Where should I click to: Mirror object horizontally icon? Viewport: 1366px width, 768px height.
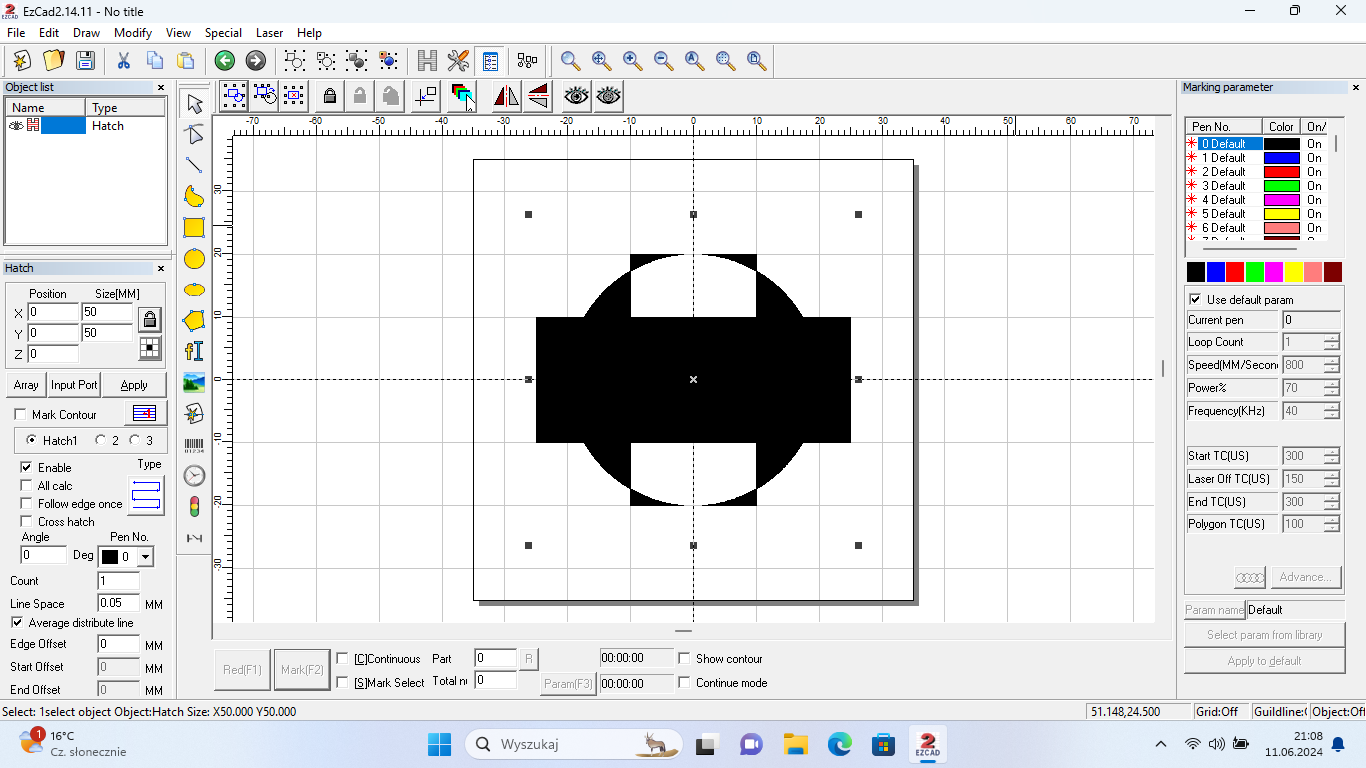506,96
